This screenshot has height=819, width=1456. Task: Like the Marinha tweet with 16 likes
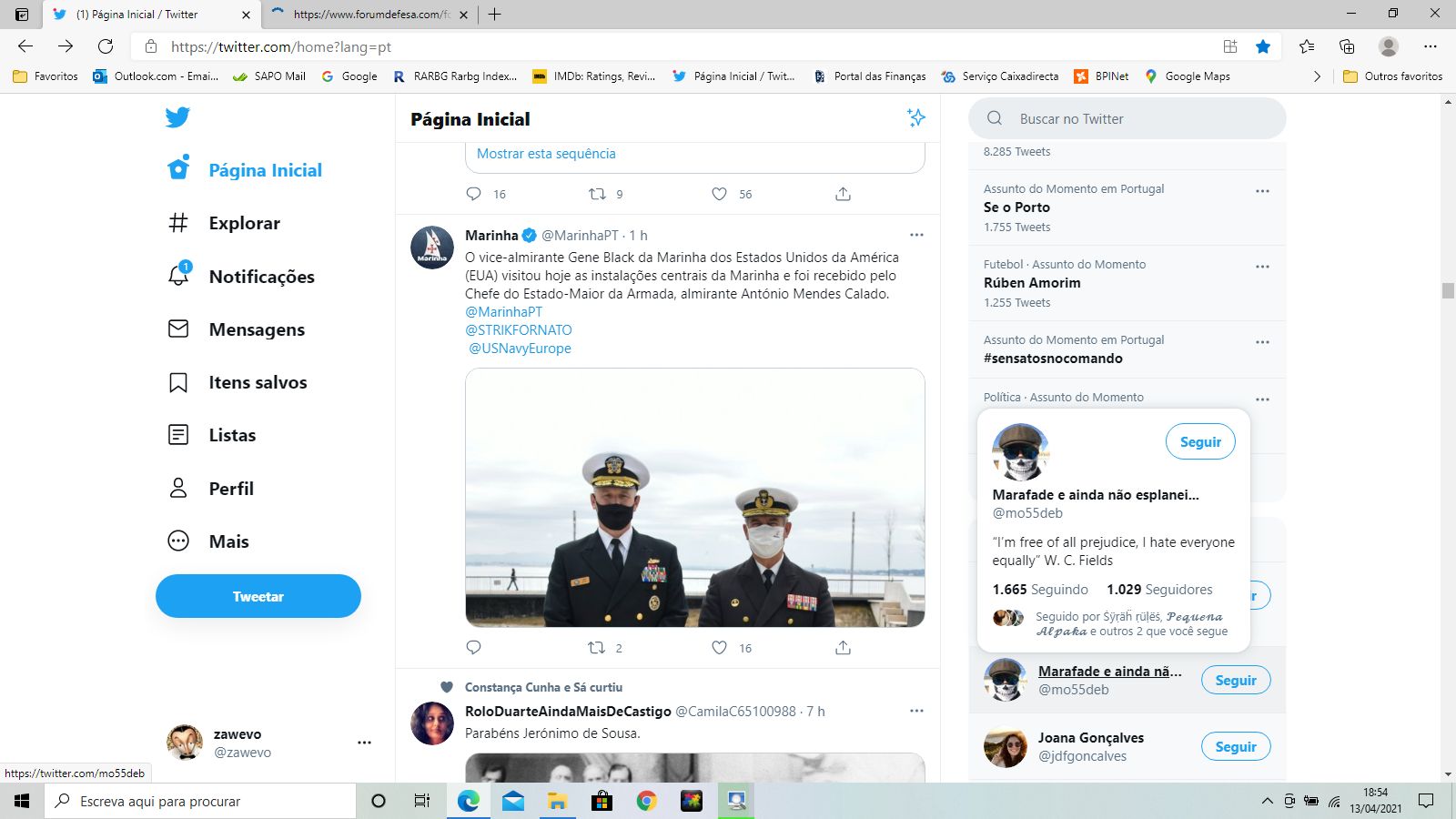719,648
